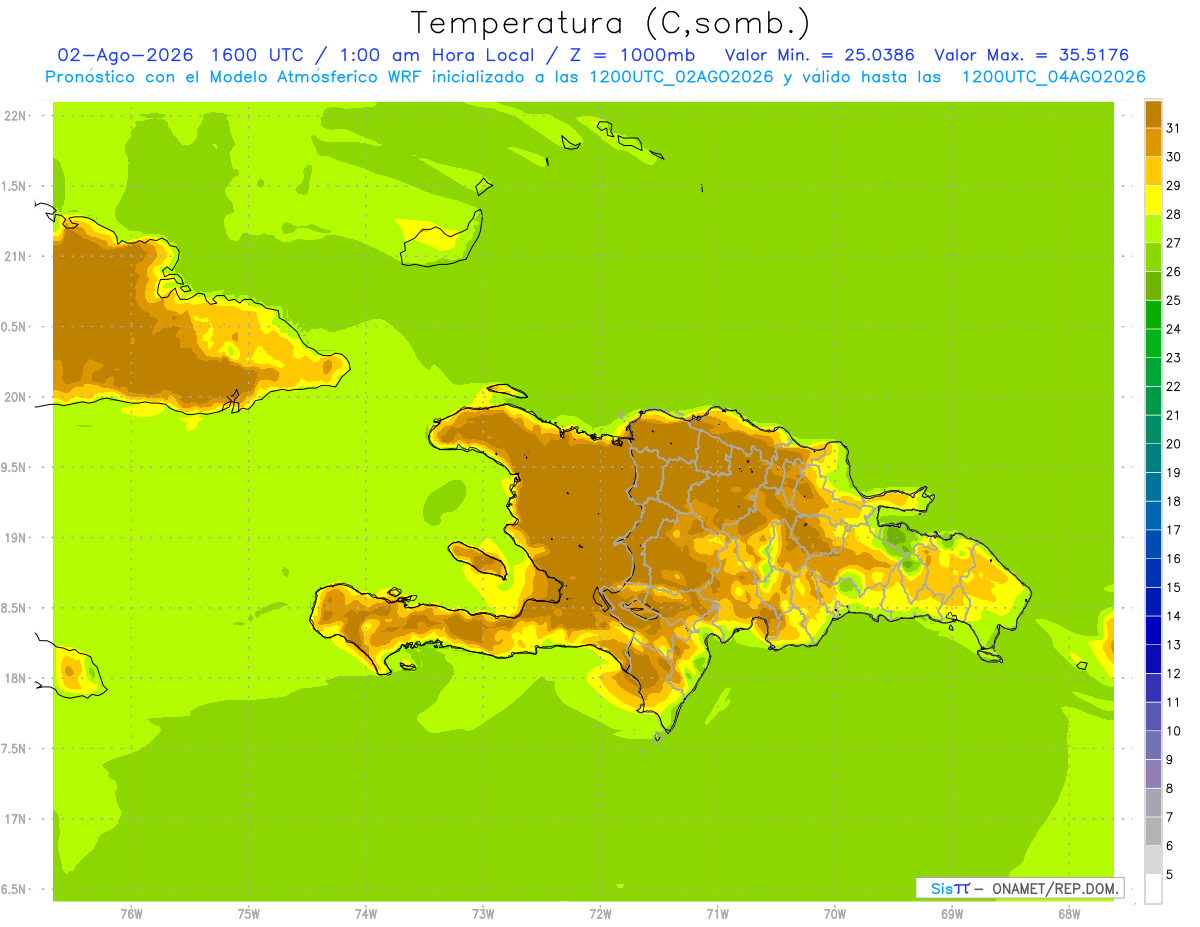1200x927 pixels.
Task: Click the 20N latitude axis label
Action: (x=15, y=397)
